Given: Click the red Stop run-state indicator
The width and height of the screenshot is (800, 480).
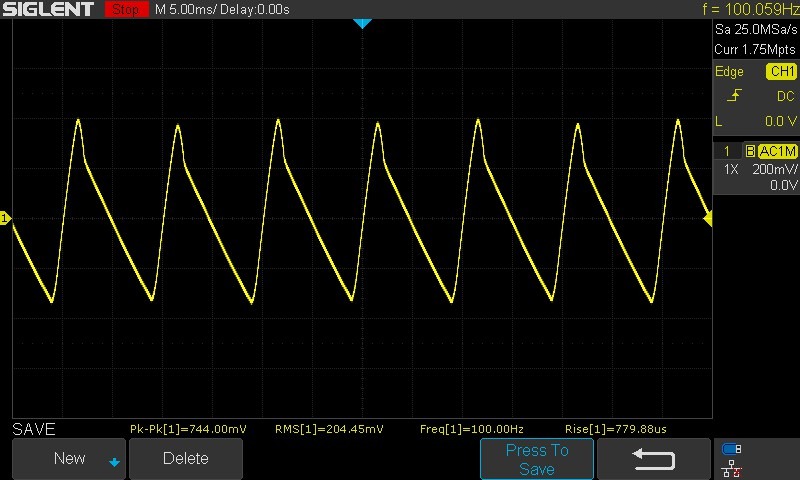Looking at the screenshot, I should pos(126,9).
